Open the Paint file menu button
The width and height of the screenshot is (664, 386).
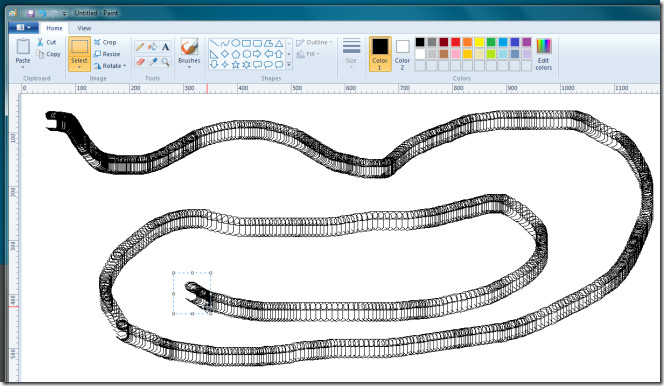point(24,28)
